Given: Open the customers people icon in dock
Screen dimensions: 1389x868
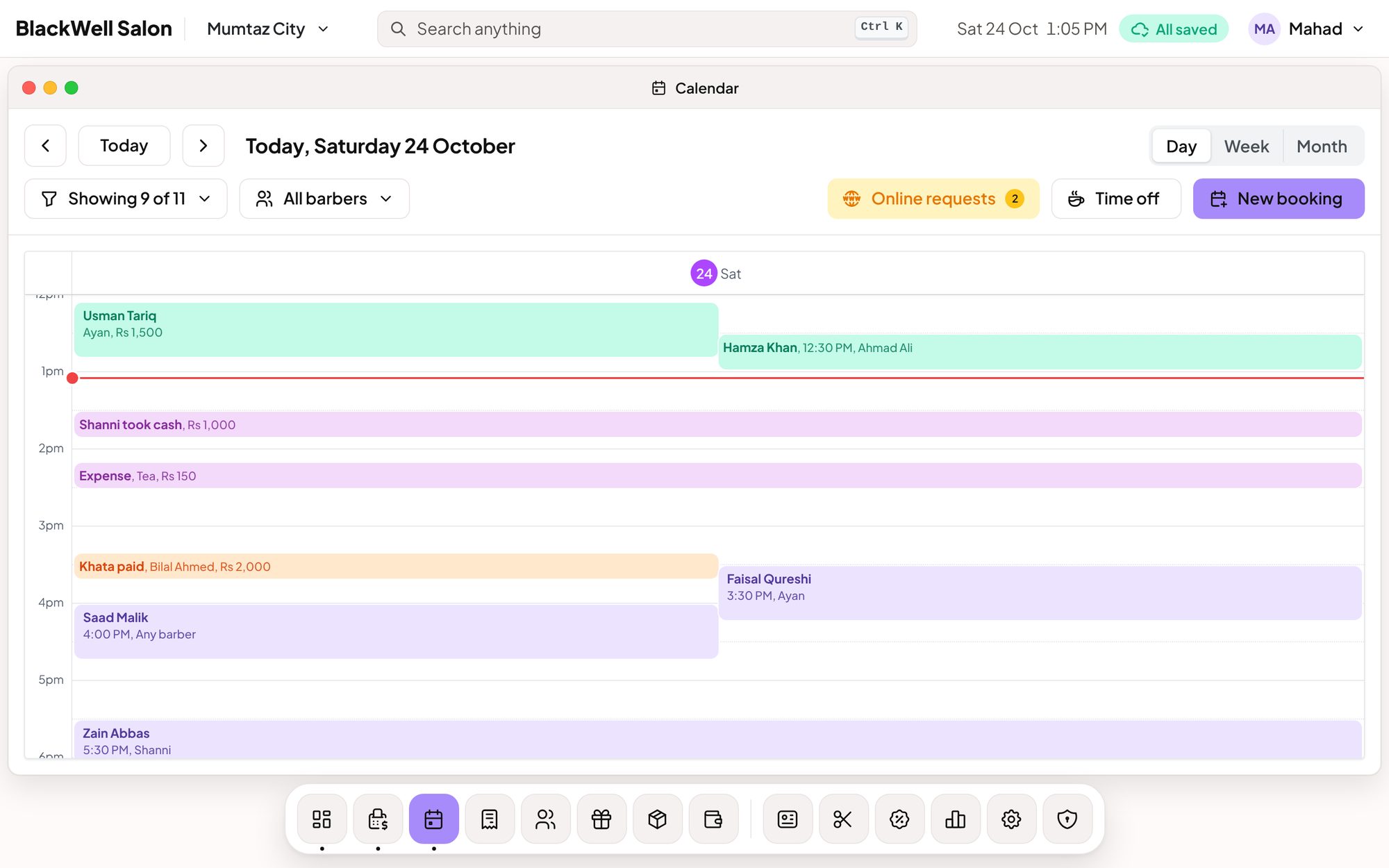Looking at the screenshot, I should tap(545, 819).
